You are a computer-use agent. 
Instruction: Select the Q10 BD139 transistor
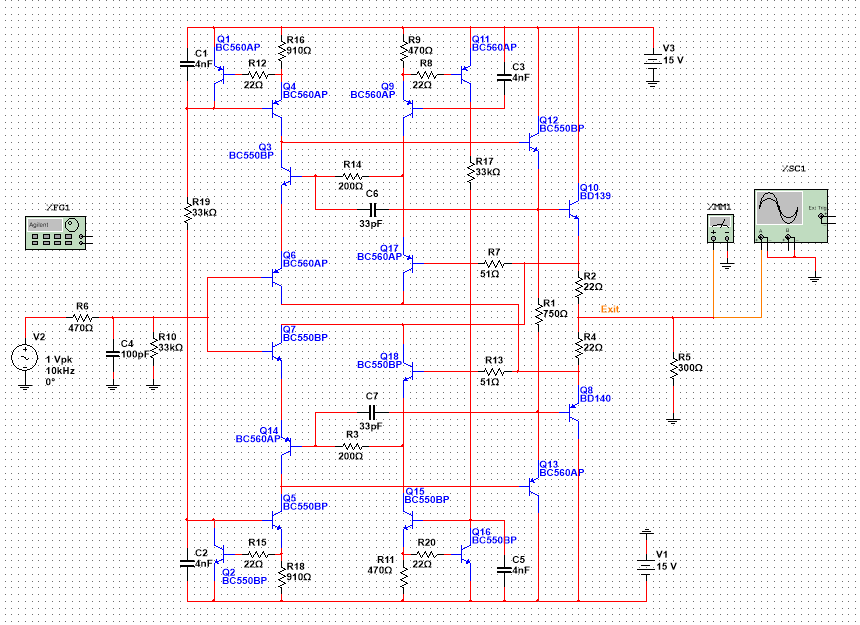[x=573, y=209]
